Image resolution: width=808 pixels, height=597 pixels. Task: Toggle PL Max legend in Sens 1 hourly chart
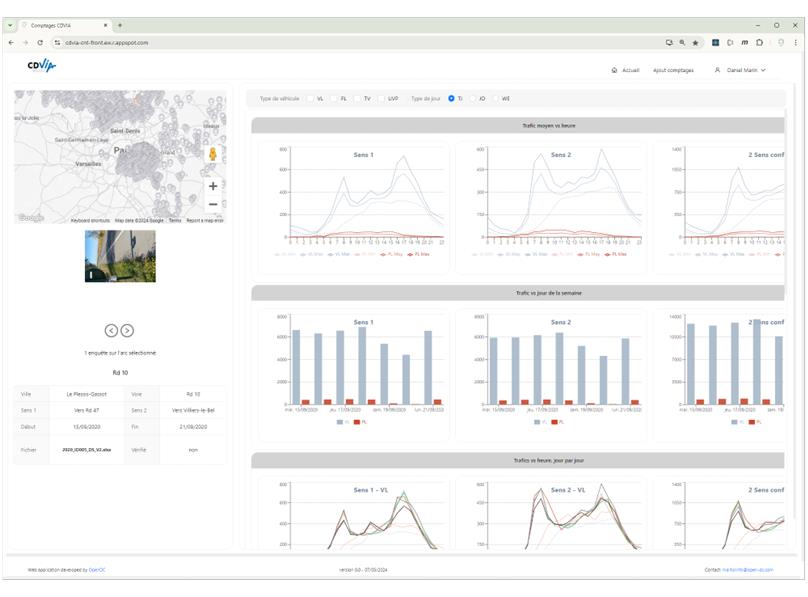tap(419, 254)
